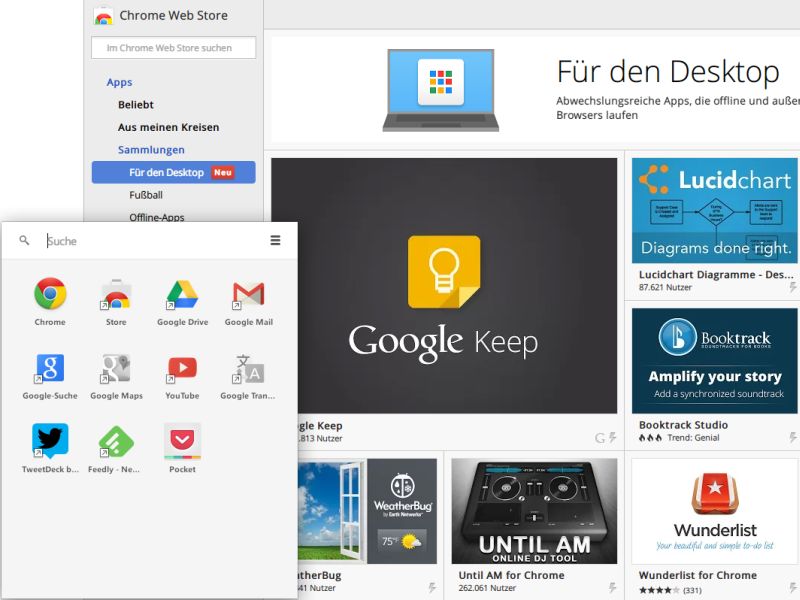800x600 pixels.
Task: Open the Feedly app icon
Action: pyautogui.click(x=116, y=441)
